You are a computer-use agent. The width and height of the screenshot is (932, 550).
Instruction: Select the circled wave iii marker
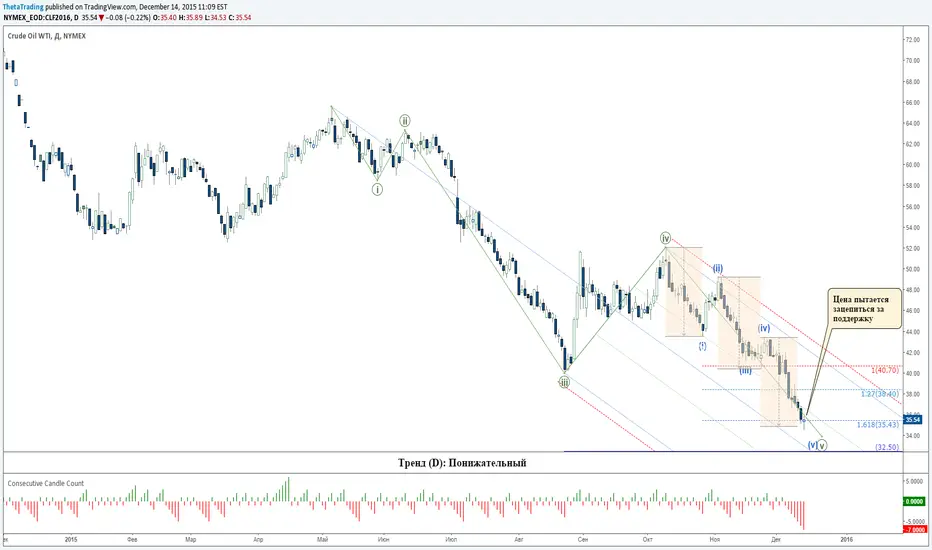pos(564,382)
